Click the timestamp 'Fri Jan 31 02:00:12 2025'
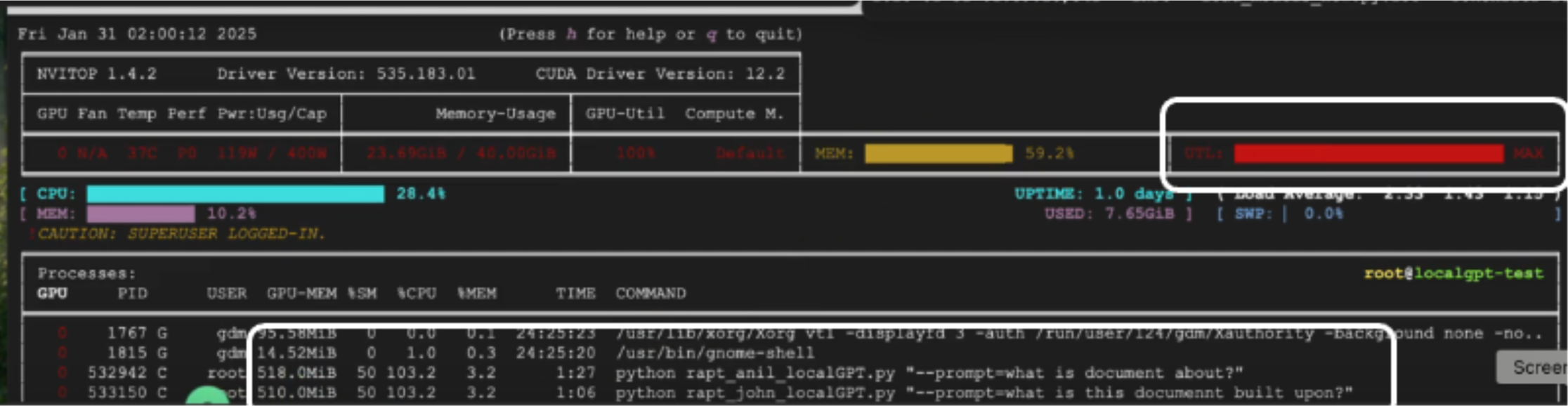The width and height of the screenshot is (1568, 406). click(x=137, y=34)
